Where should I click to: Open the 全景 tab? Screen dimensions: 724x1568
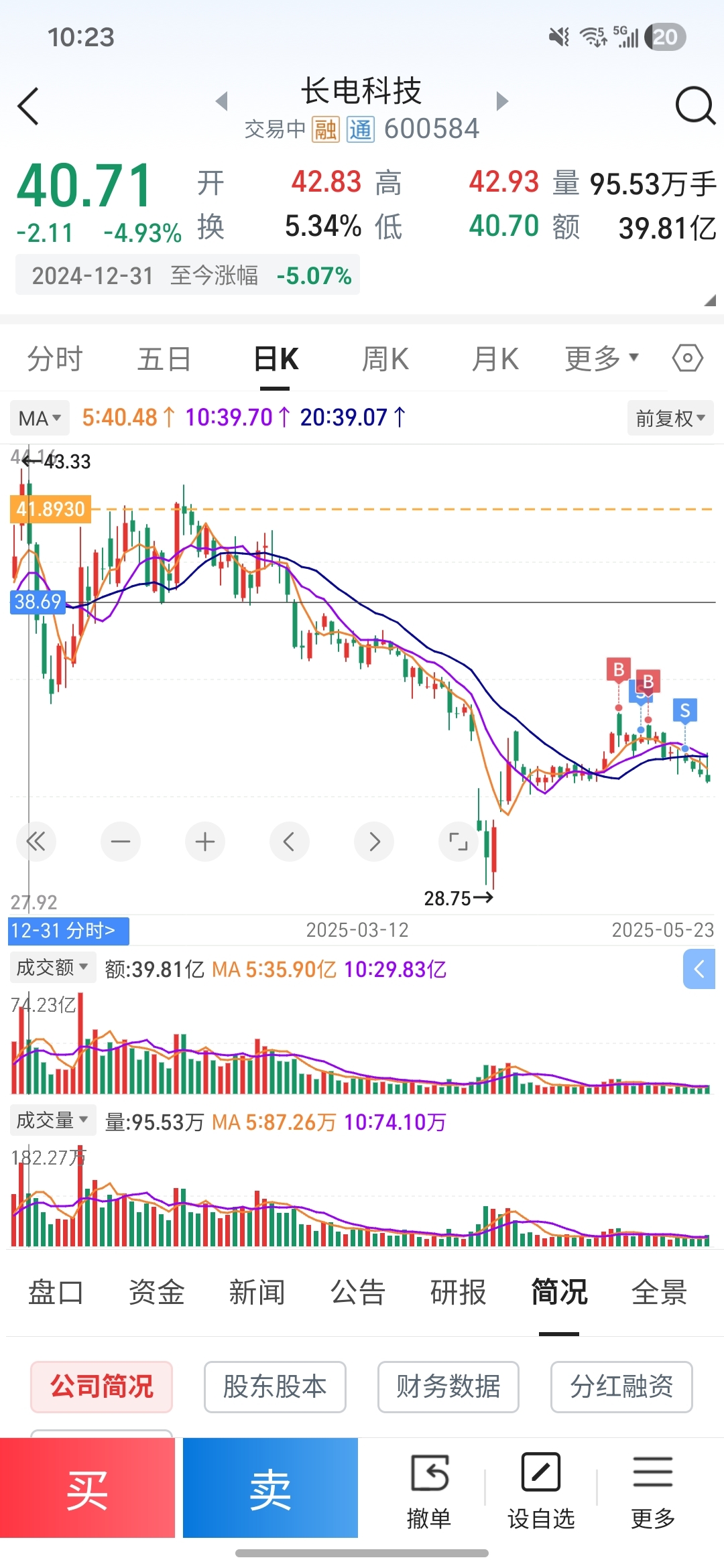click(660, 1292)
